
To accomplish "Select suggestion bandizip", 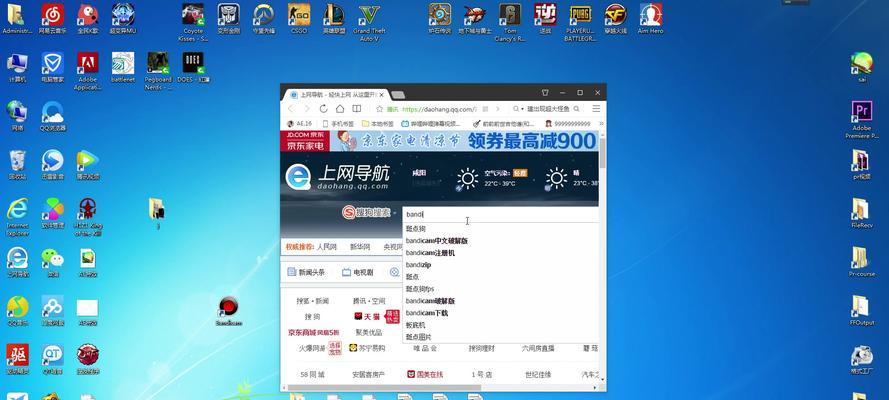I will coord(418,265).
